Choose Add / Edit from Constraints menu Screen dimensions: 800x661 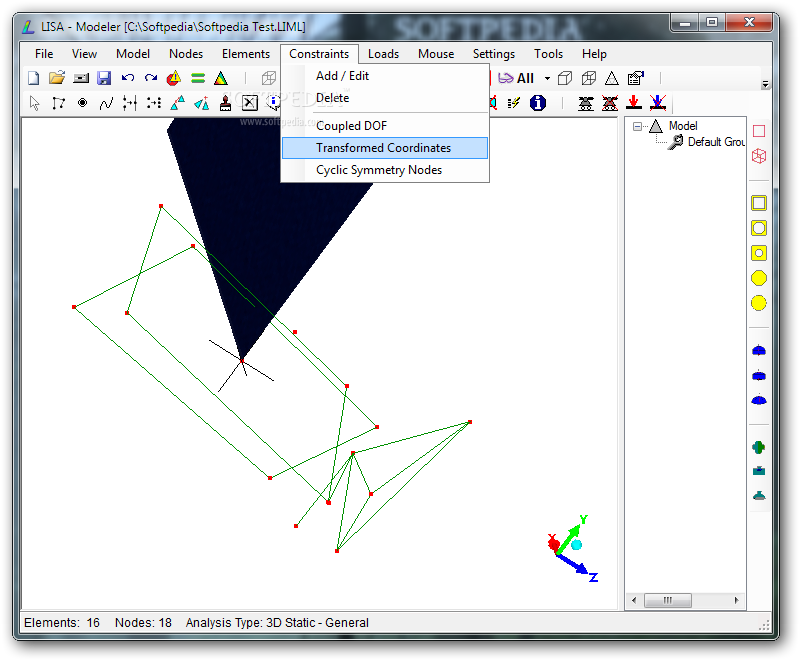pyautogui.click(x=385, y=75)
